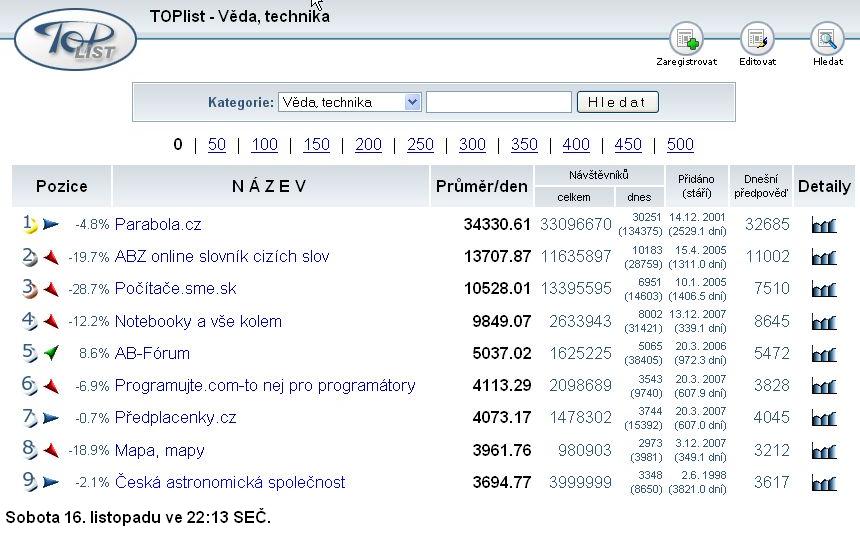
Task: Click the Dnešní předpověď column header
Action: (761, 186)
